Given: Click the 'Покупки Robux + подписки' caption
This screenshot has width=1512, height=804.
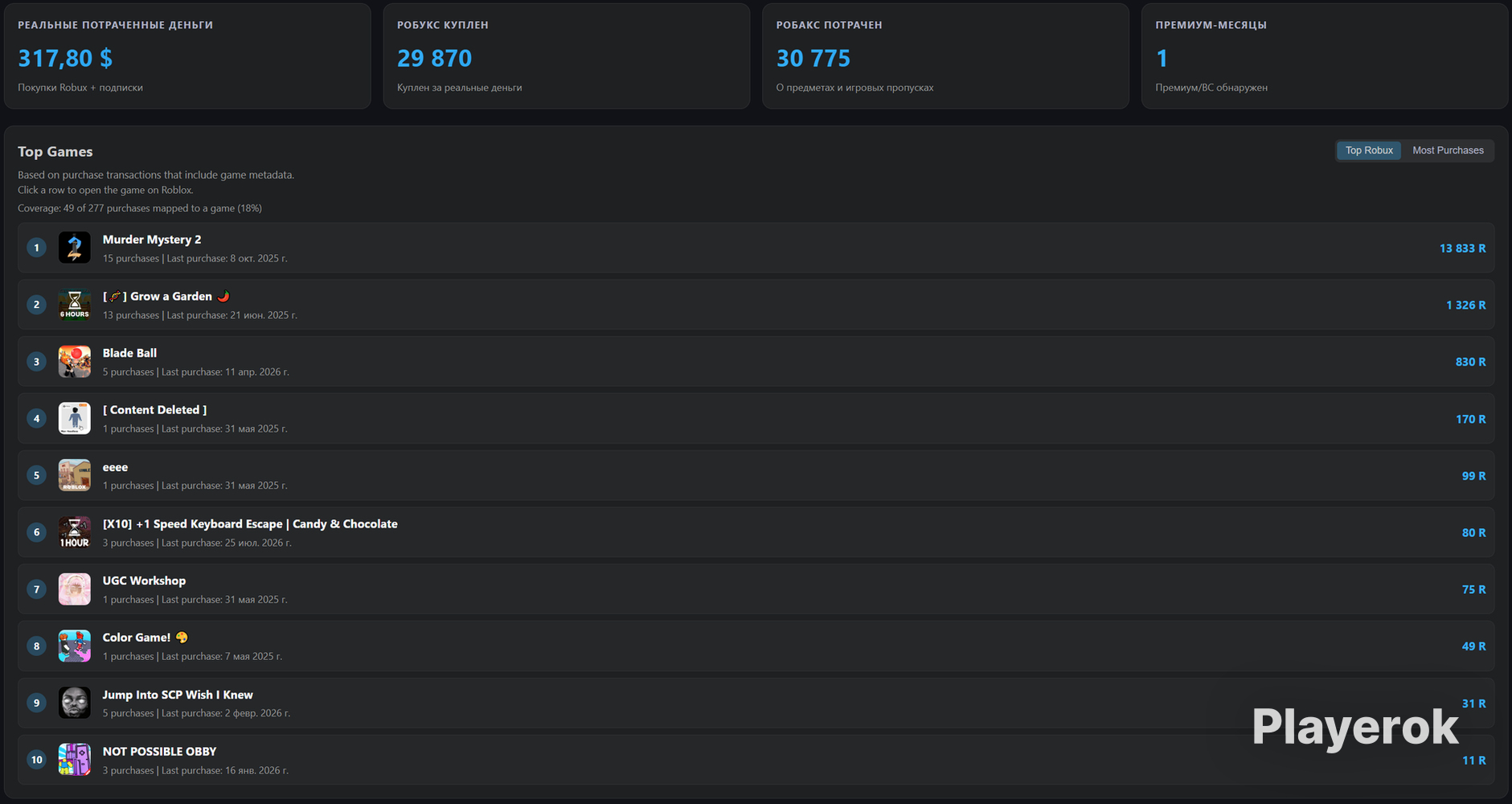Looking at the screenshot, I should tap(80, 88).
